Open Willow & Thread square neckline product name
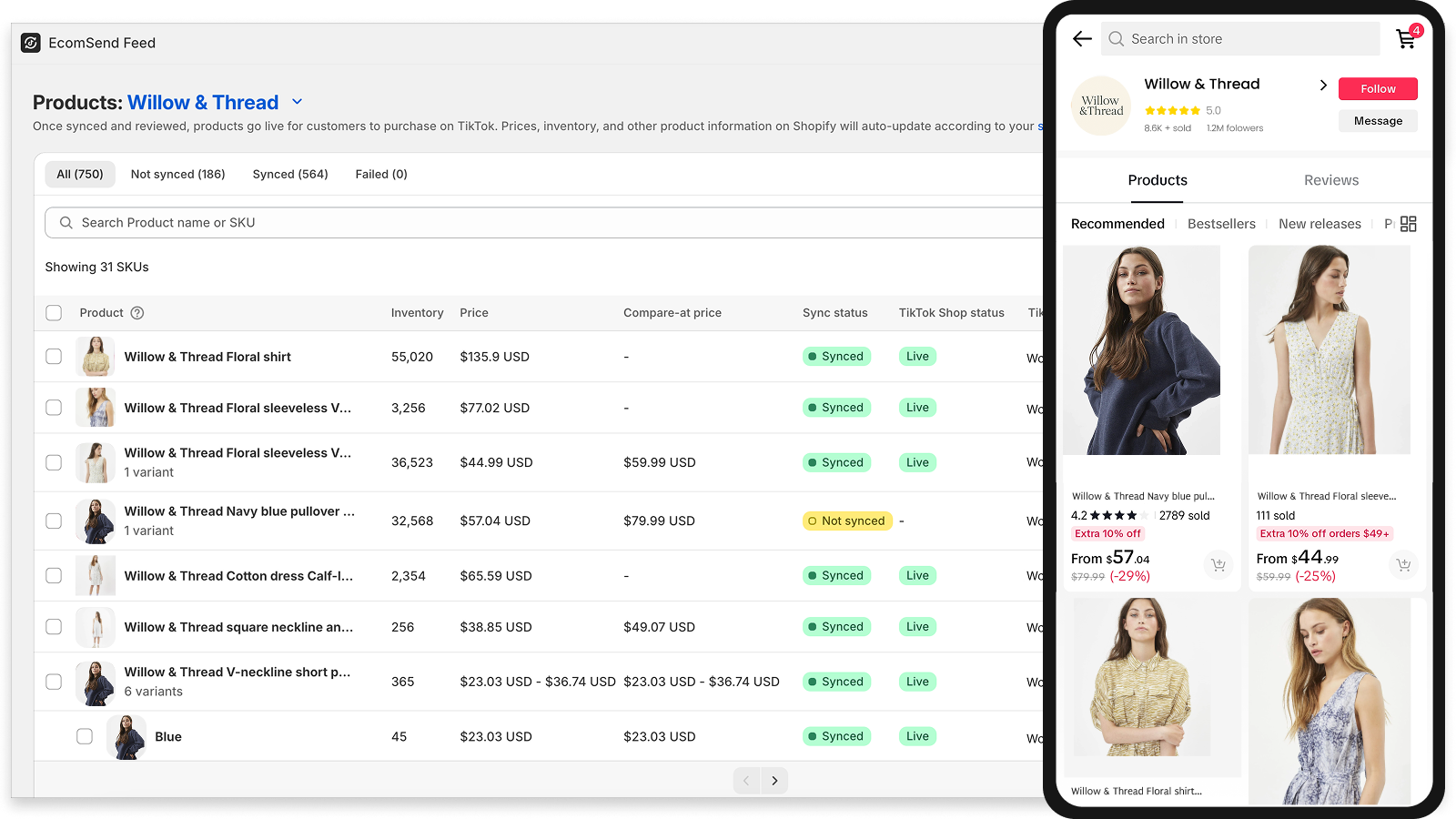The height and width of the screenshot is (819, 1456). point(238,627)
